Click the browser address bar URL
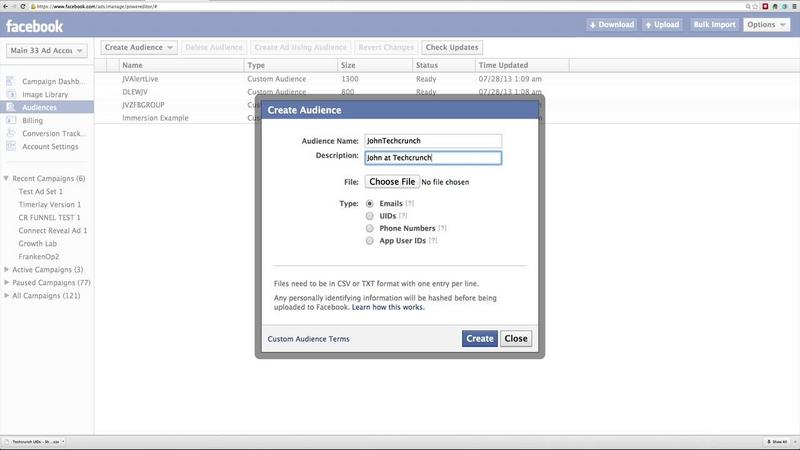The height and width of the screenshot is (450, 800). coord(97,7)
